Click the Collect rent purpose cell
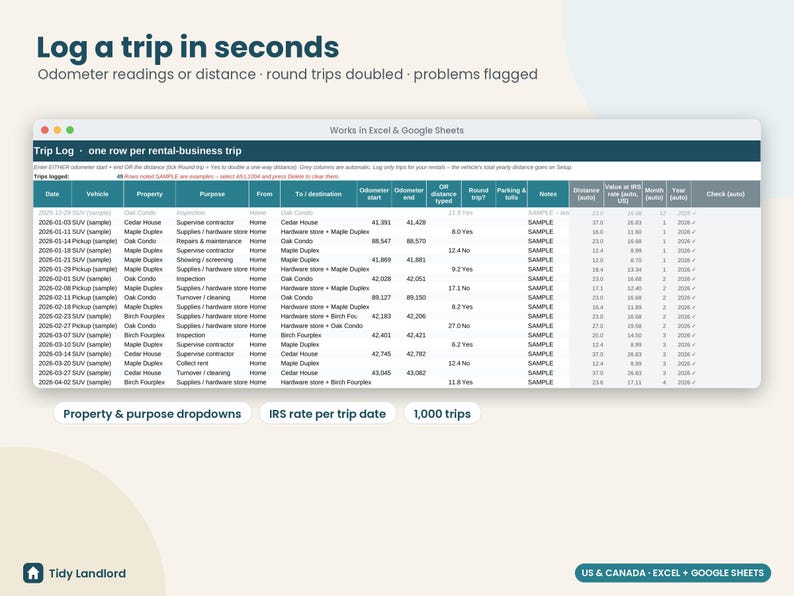 coord(192,363)
